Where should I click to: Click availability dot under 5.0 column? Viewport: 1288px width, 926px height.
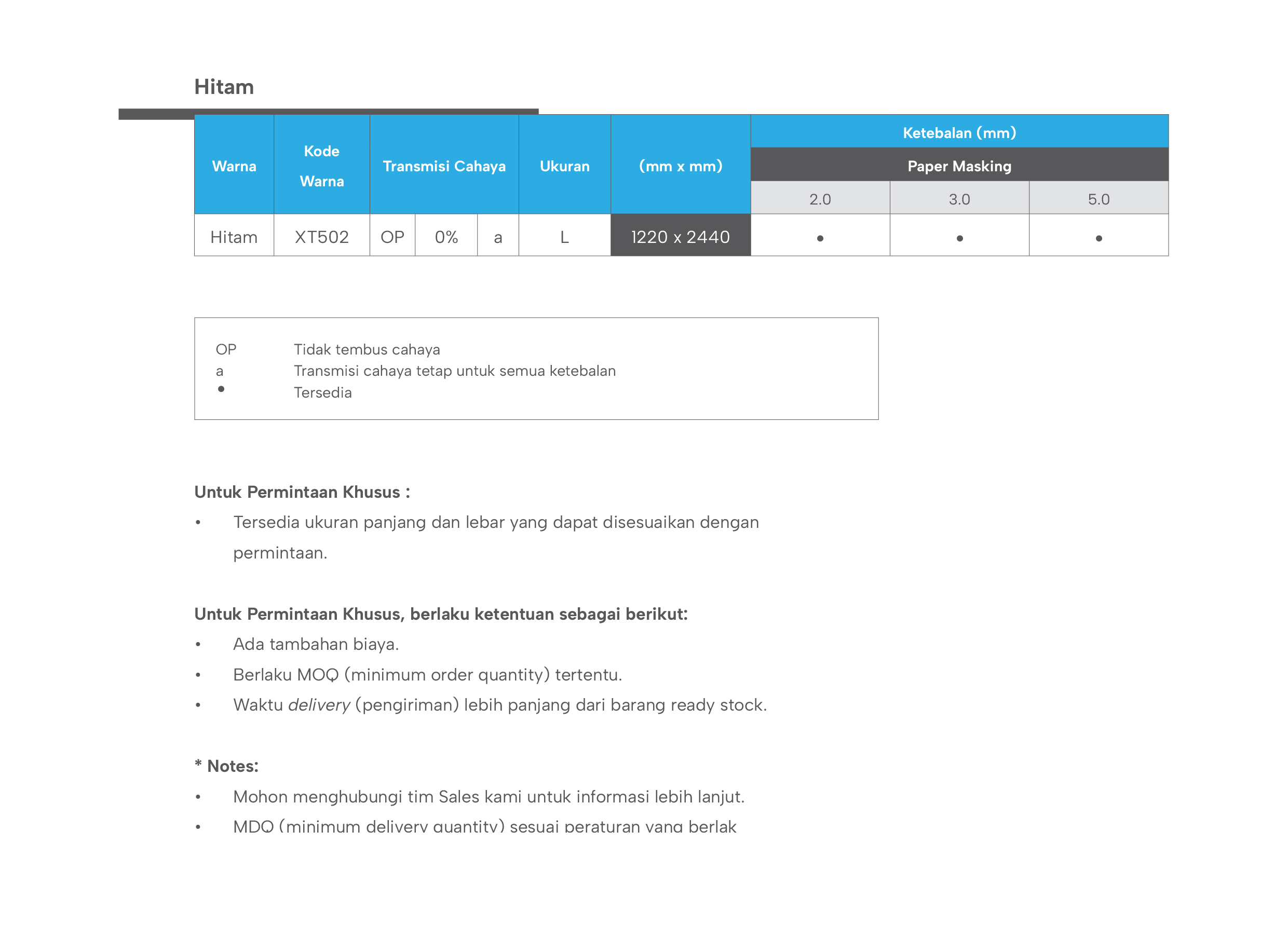[x=1099, y=238]
